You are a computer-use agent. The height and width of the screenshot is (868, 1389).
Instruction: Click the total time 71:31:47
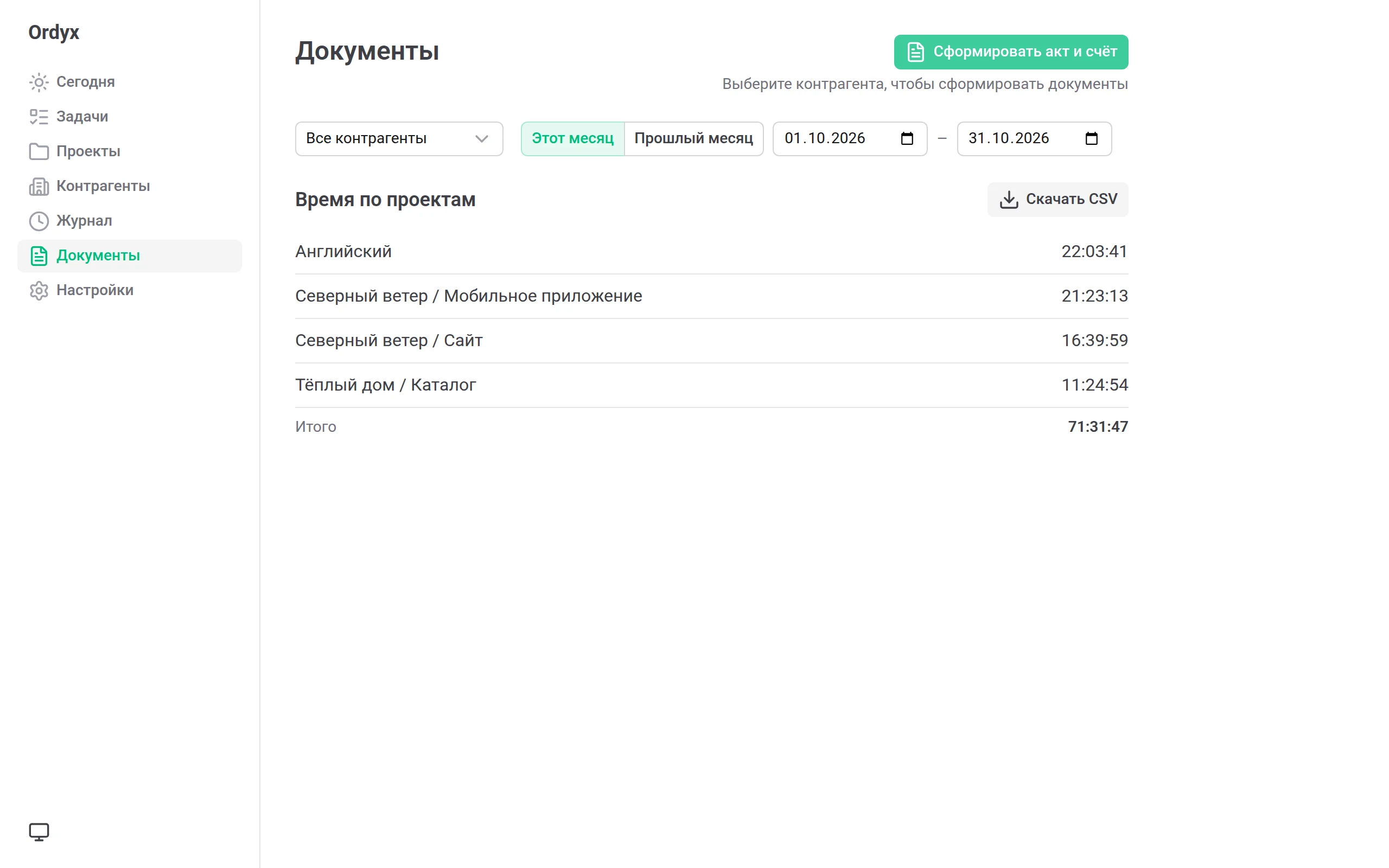tap(1098, 426)
